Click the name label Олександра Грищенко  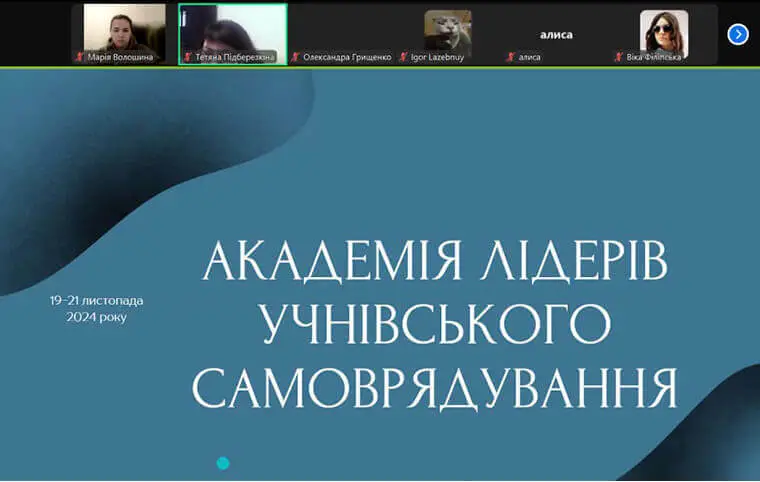pyautogui.click(x=347, y=57)
